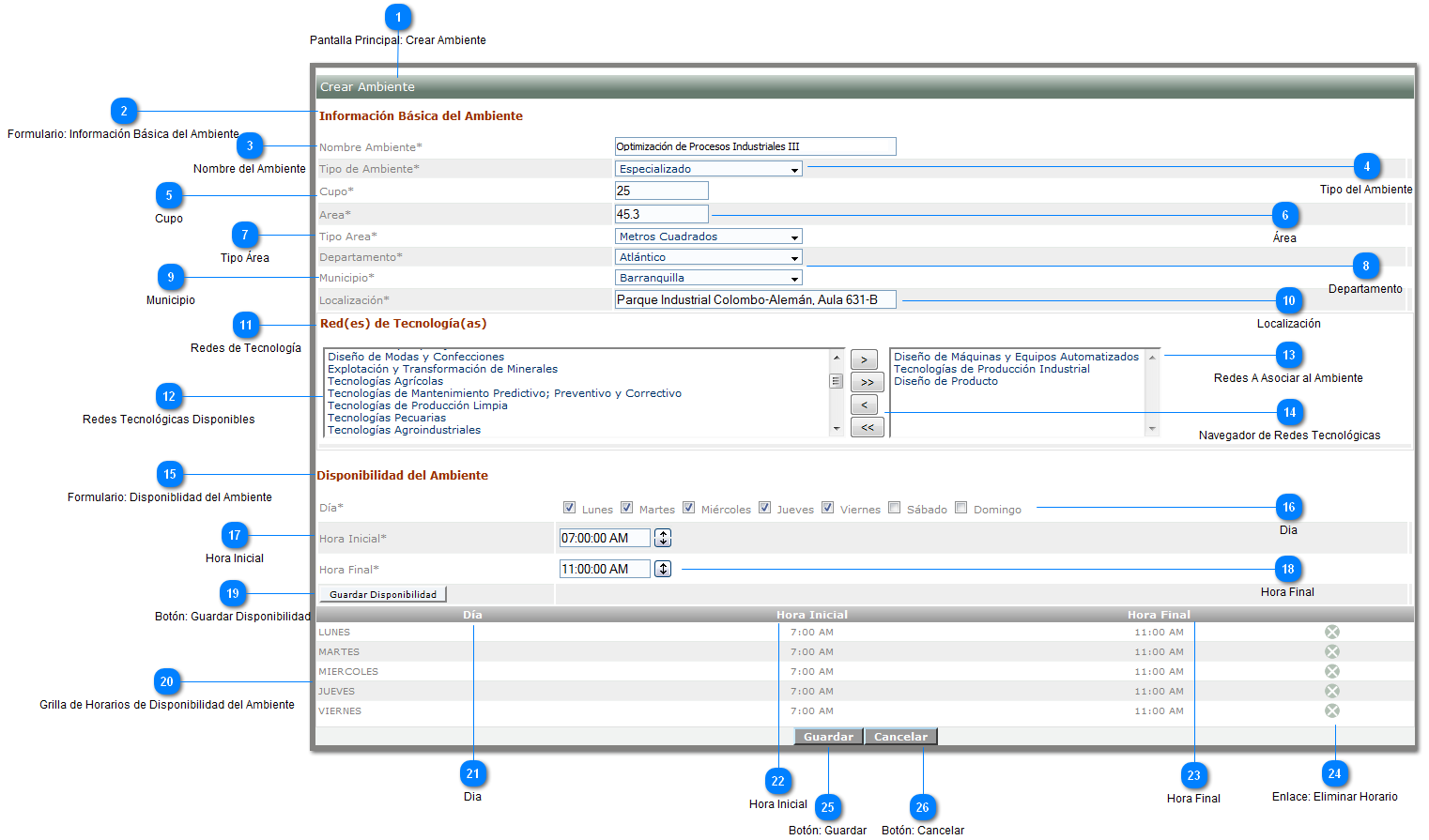Check the Domingo day checkbox

click(x=960, y=508)
